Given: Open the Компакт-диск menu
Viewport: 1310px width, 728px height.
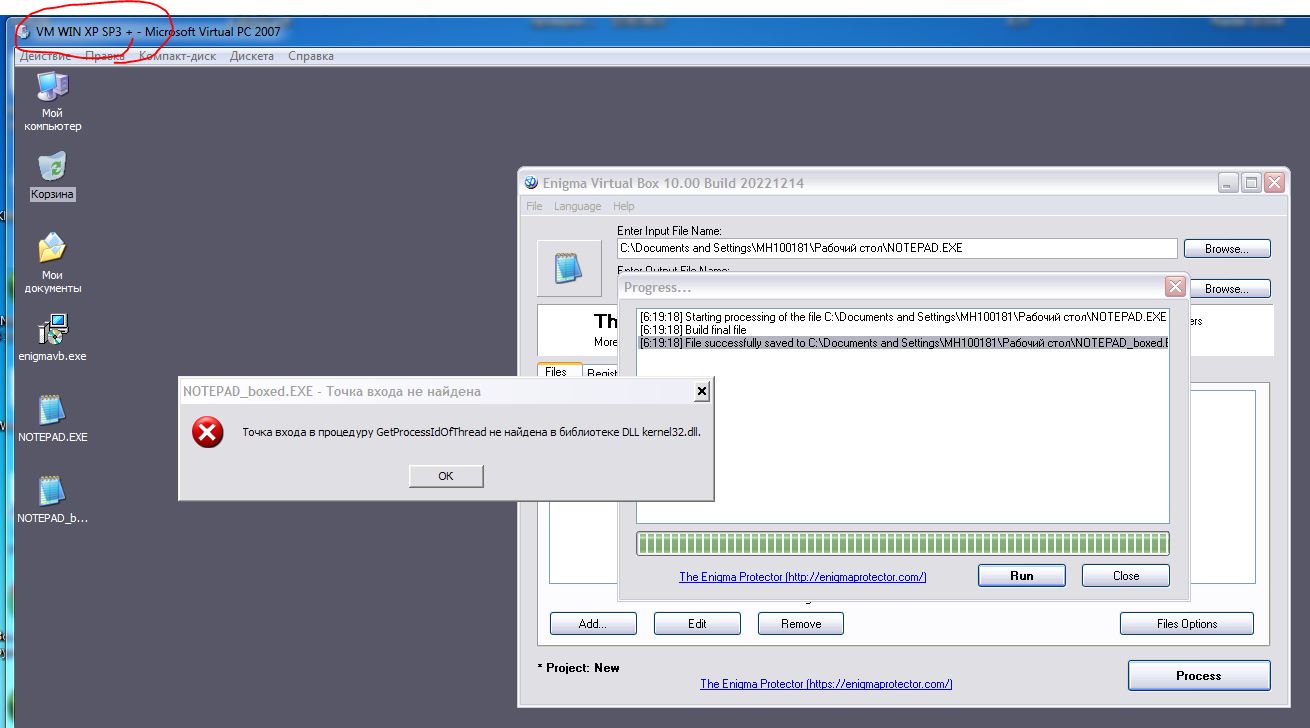Looking at the screenshot, I should [x=177, y=56].
